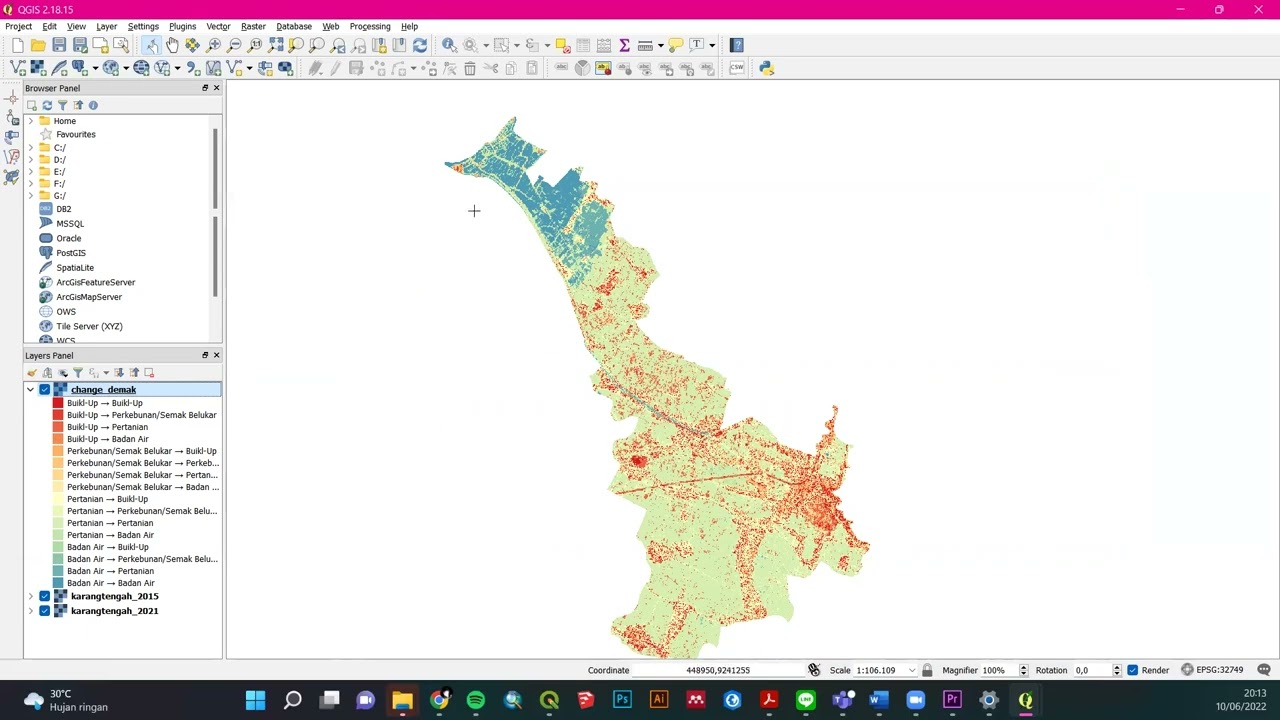Viewport: 1280px width, 720px height.
Task: Toggle visibility checkbox for change_demak layer
Action: click(45, 390)
